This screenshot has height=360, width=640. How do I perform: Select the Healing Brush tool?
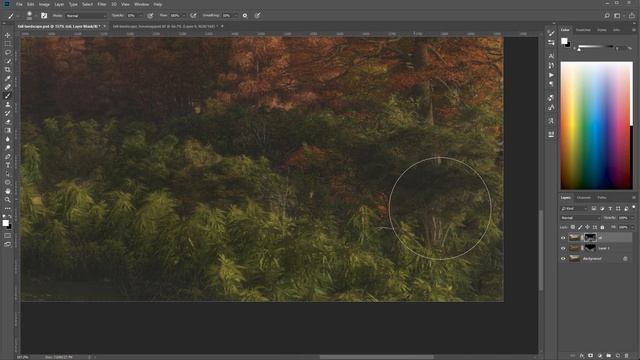tap(7, 87)
